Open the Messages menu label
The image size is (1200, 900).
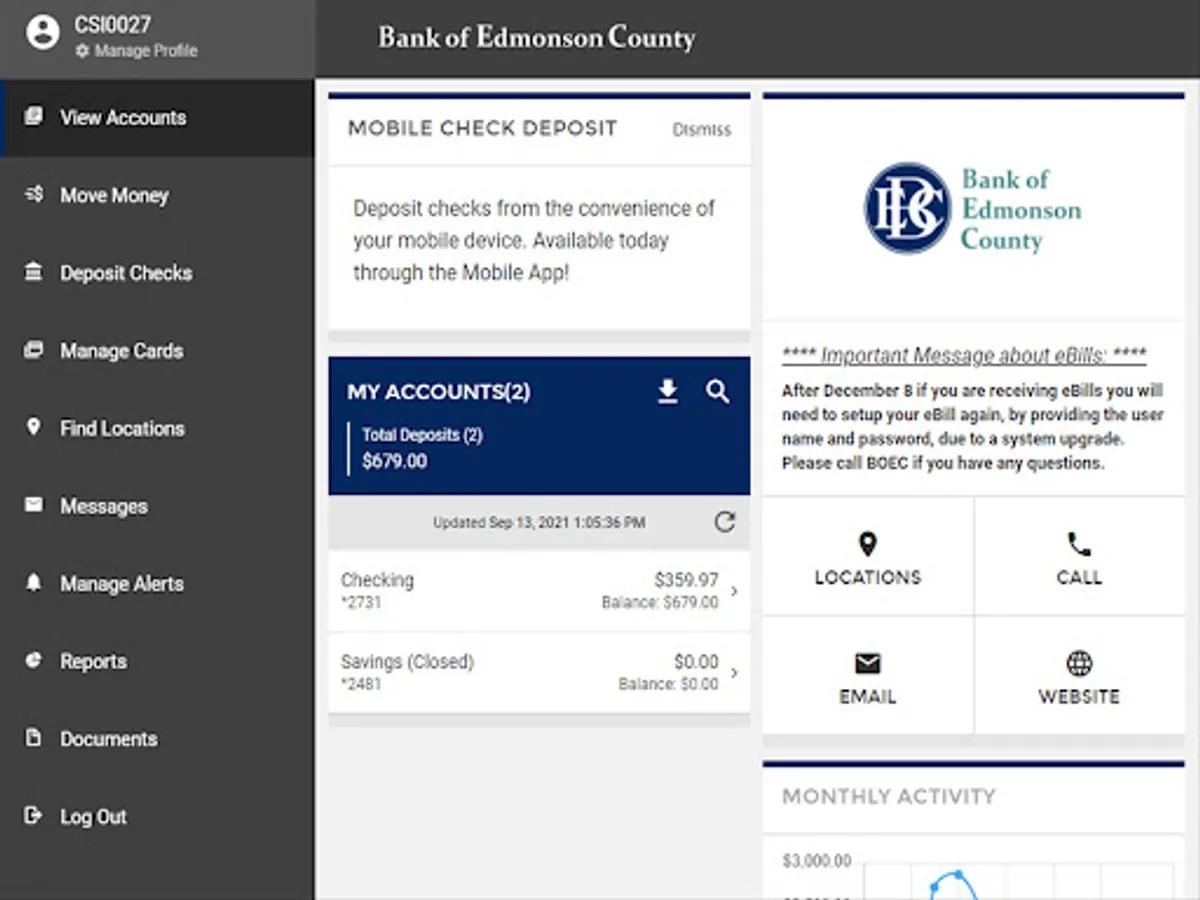[x=104, y=506]
